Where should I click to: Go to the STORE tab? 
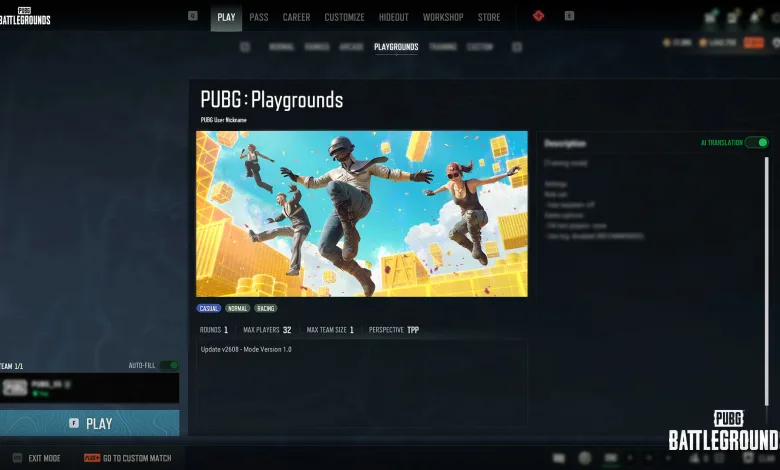pyautogui.click(x=489, y=17)
